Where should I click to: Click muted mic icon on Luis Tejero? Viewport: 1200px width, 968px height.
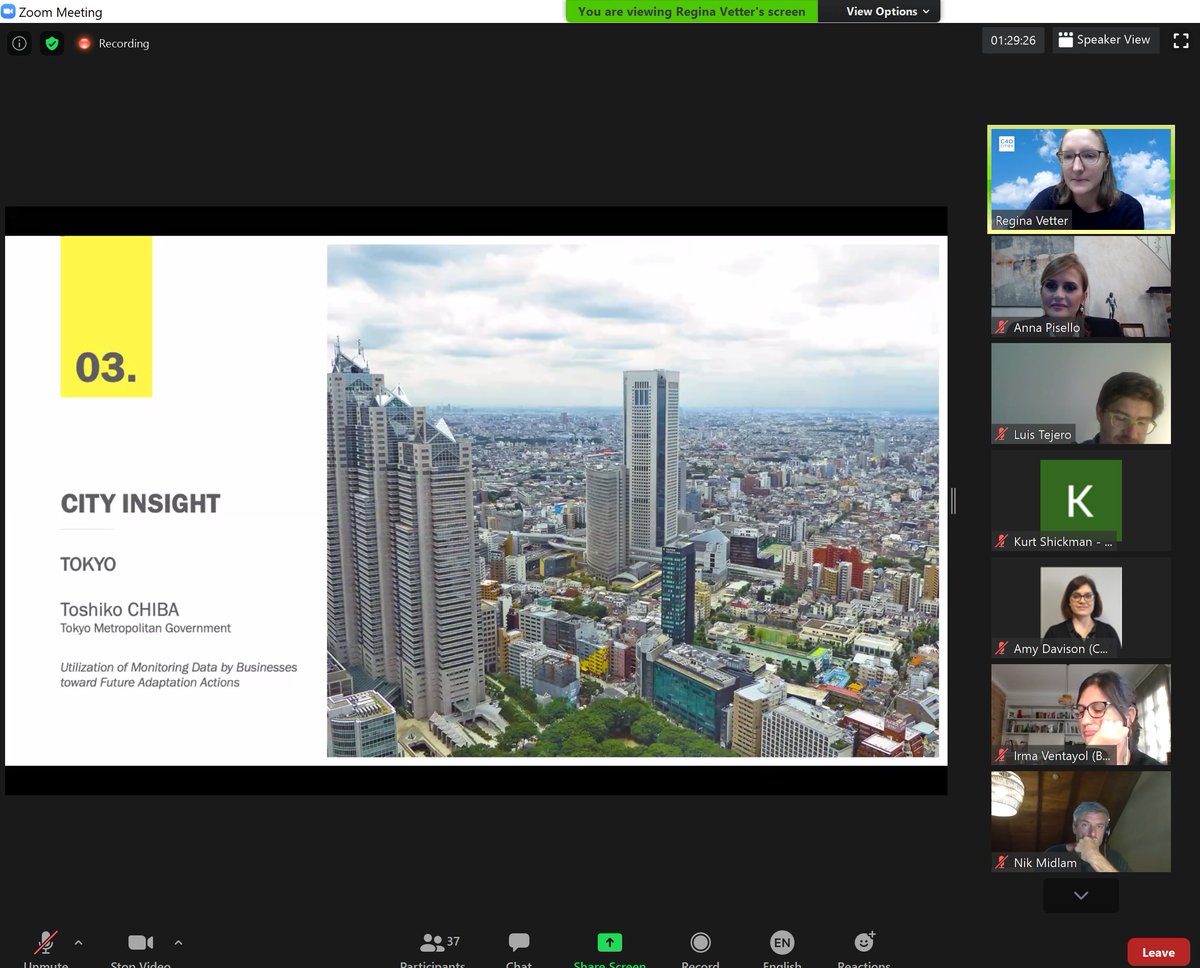point(1001,434)
